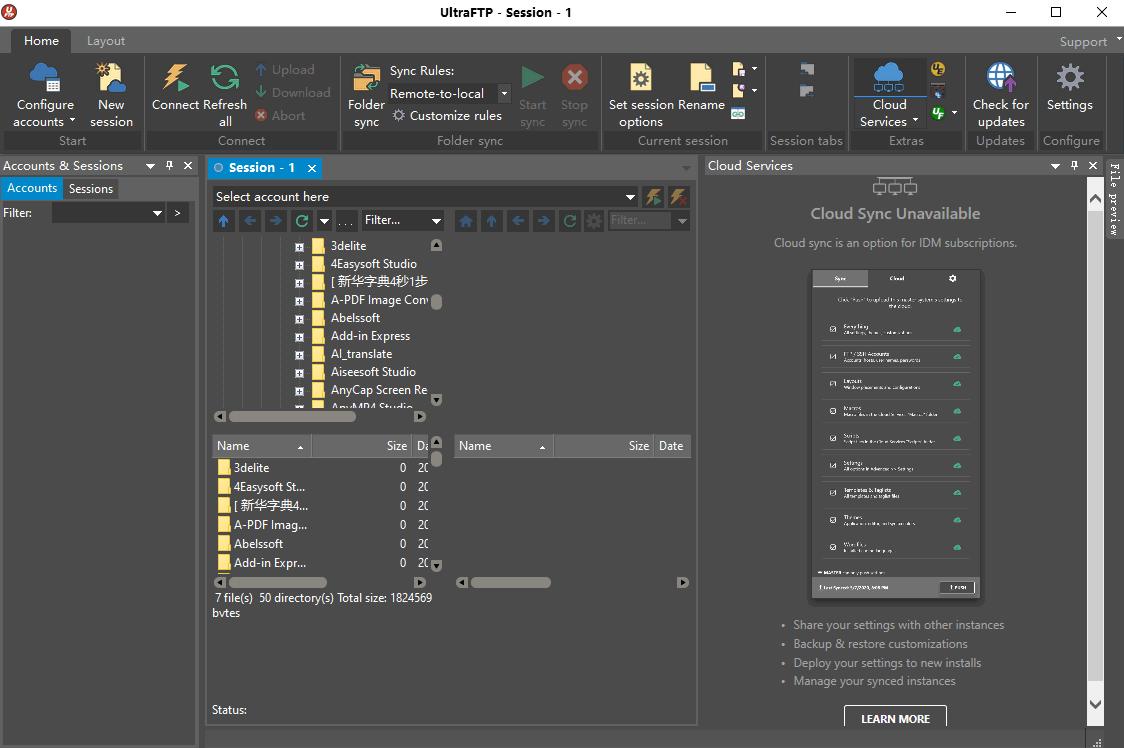Select the Accounts tab

32,188
